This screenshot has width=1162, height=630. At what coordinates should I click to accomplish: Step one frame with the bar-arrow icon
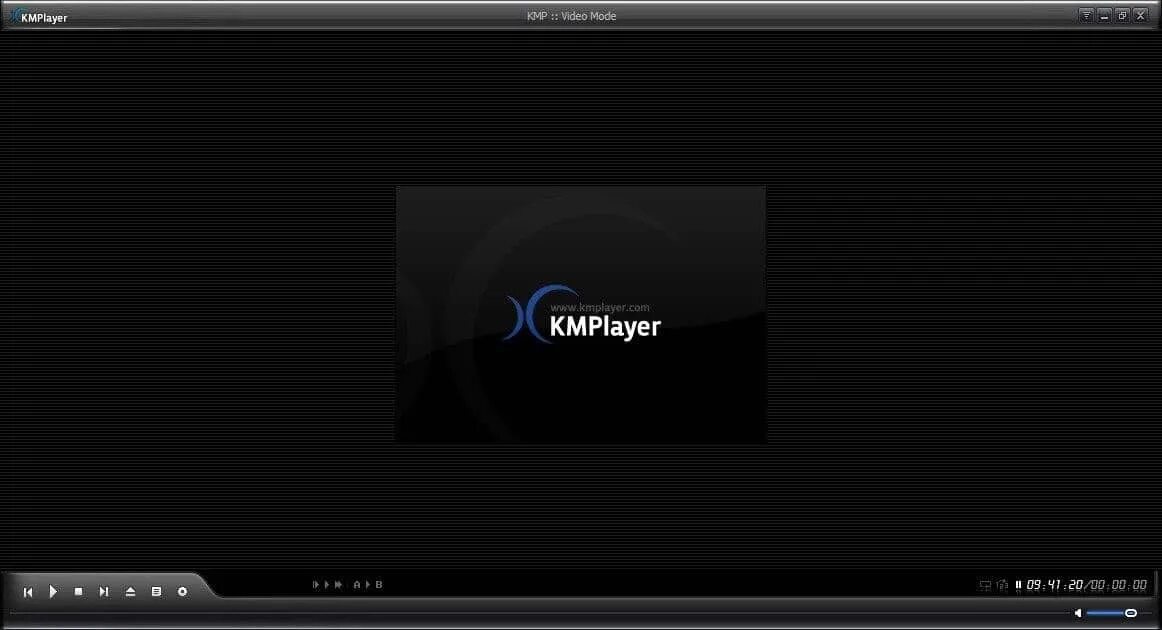316,585
